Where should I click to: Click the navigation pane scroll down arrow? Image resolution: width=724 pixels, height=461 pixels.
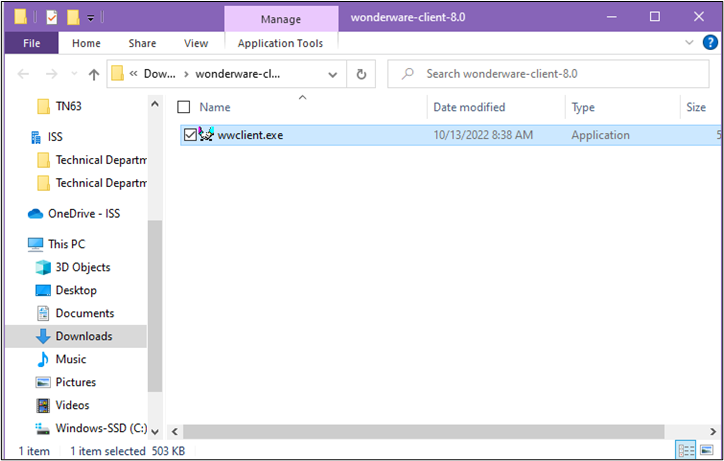pos(155,432)
